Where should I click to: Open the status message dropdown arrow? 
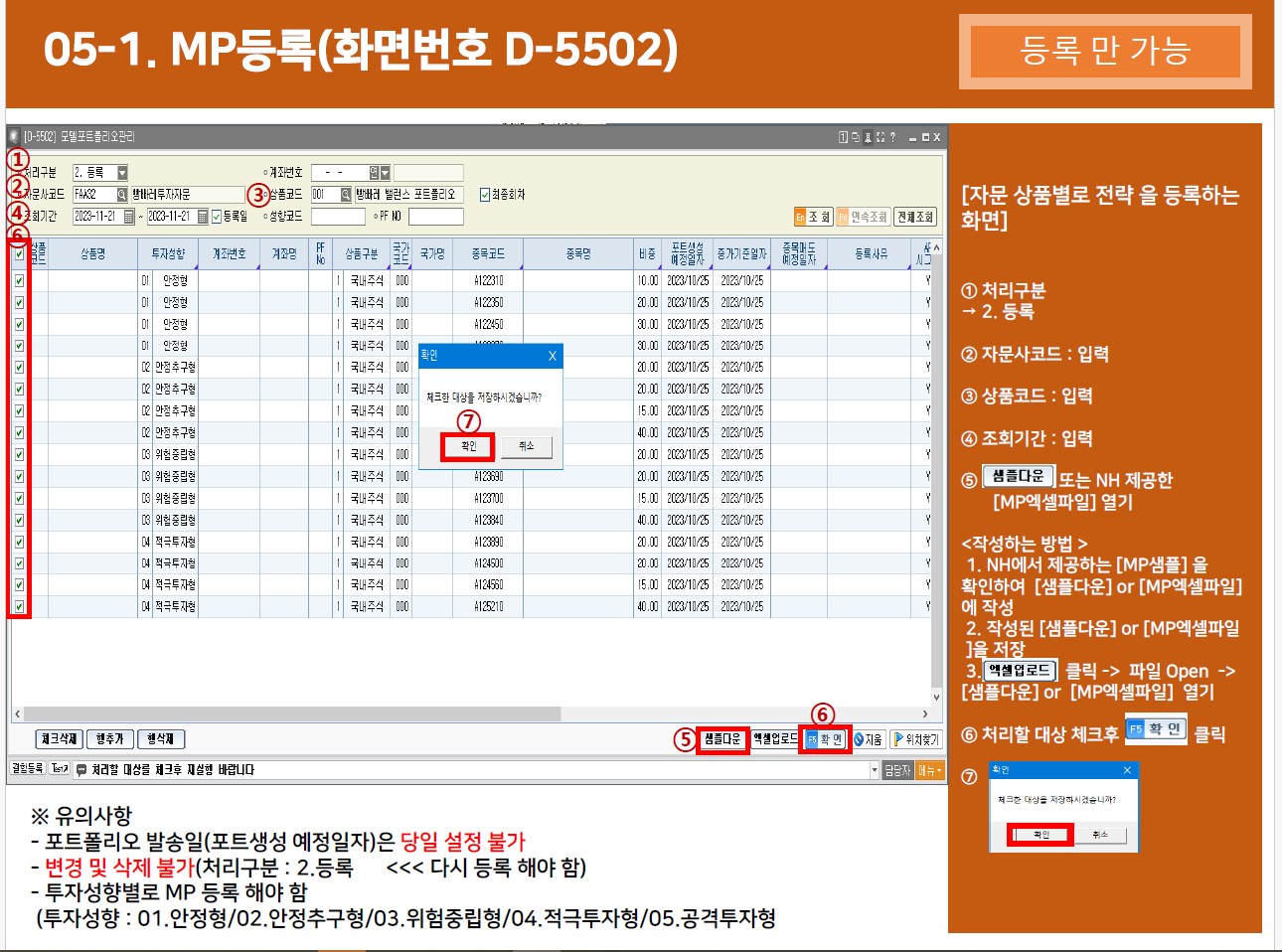[875, 770]
